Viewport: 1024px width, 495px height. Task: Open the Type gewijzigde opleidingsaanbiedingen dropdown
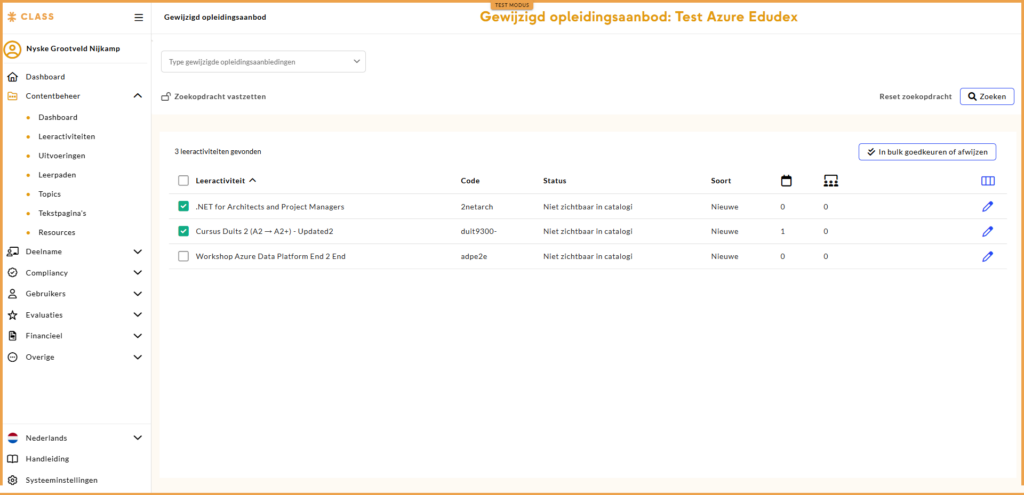pyautogui.click(x=263, y=62)
